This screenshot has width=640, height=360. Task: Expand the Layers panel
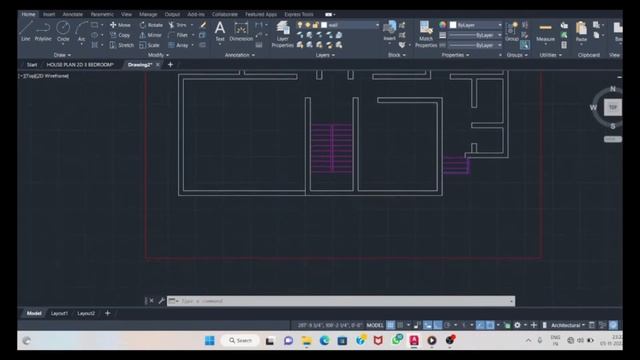pyautogui.click(x=325, y=55)
